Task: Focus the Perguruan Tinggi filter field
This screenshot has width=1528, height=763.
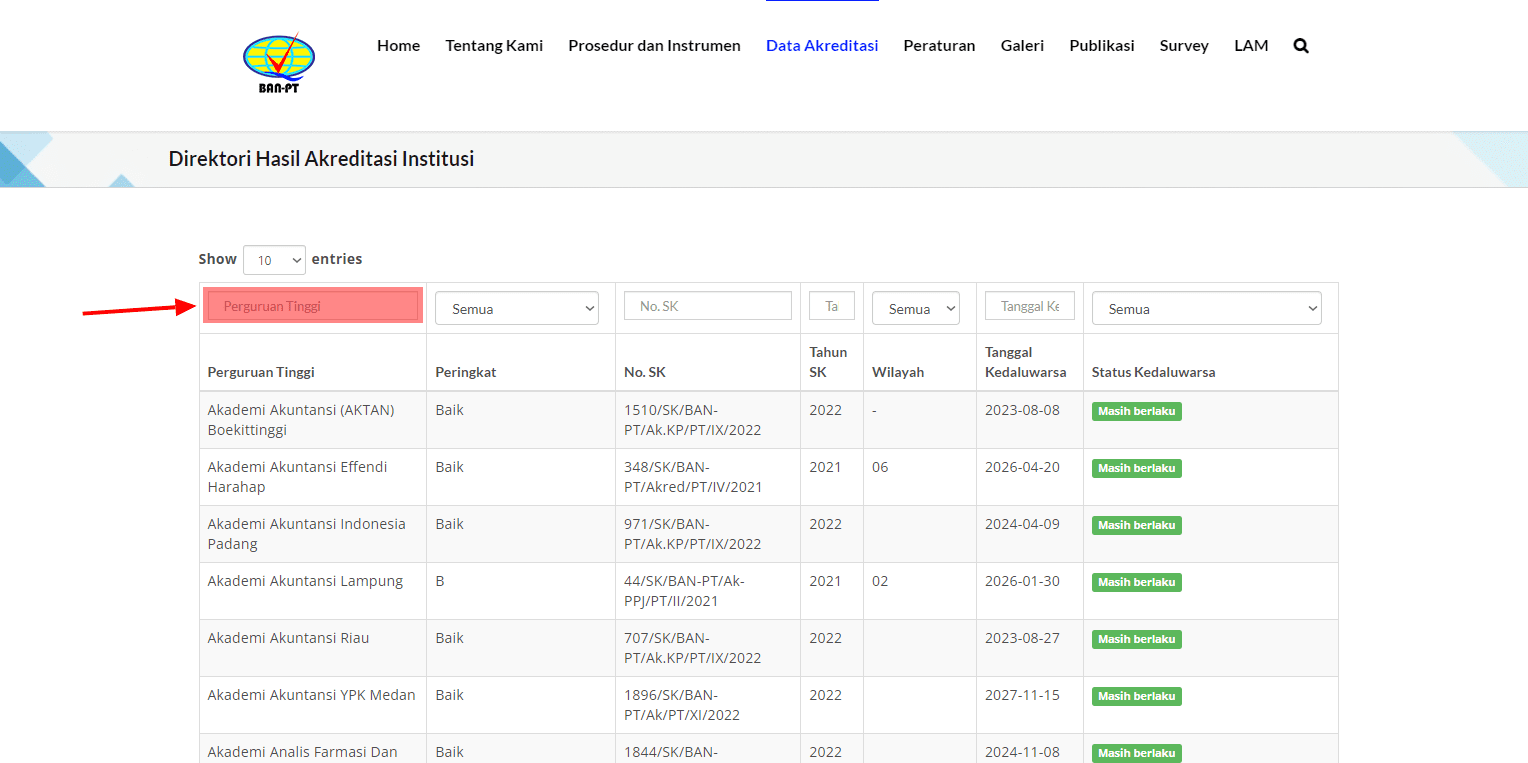Action: click(x=313, y=306)
